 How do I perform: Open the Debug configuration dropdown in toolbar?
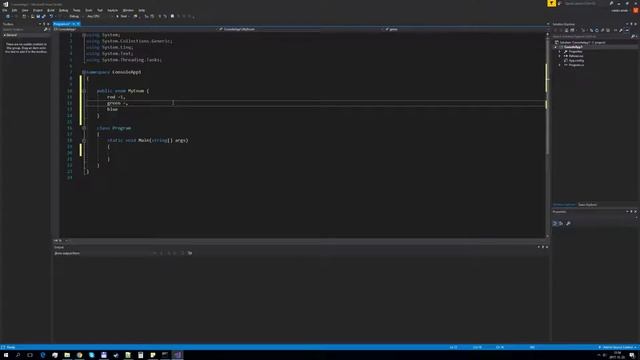tap(75, 16)
